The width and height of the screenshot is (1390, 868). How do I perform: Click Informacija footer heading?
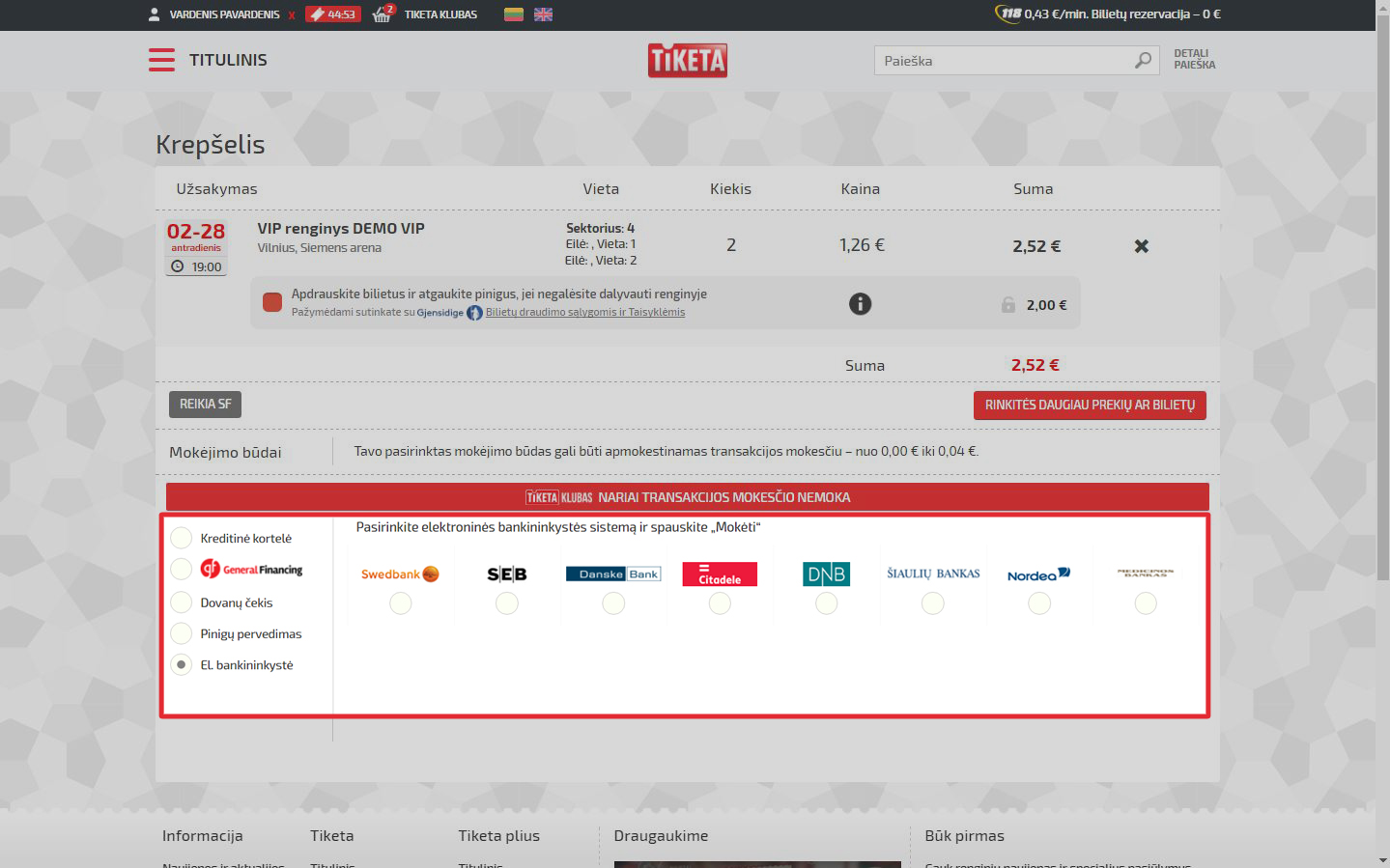click(203, 836)
